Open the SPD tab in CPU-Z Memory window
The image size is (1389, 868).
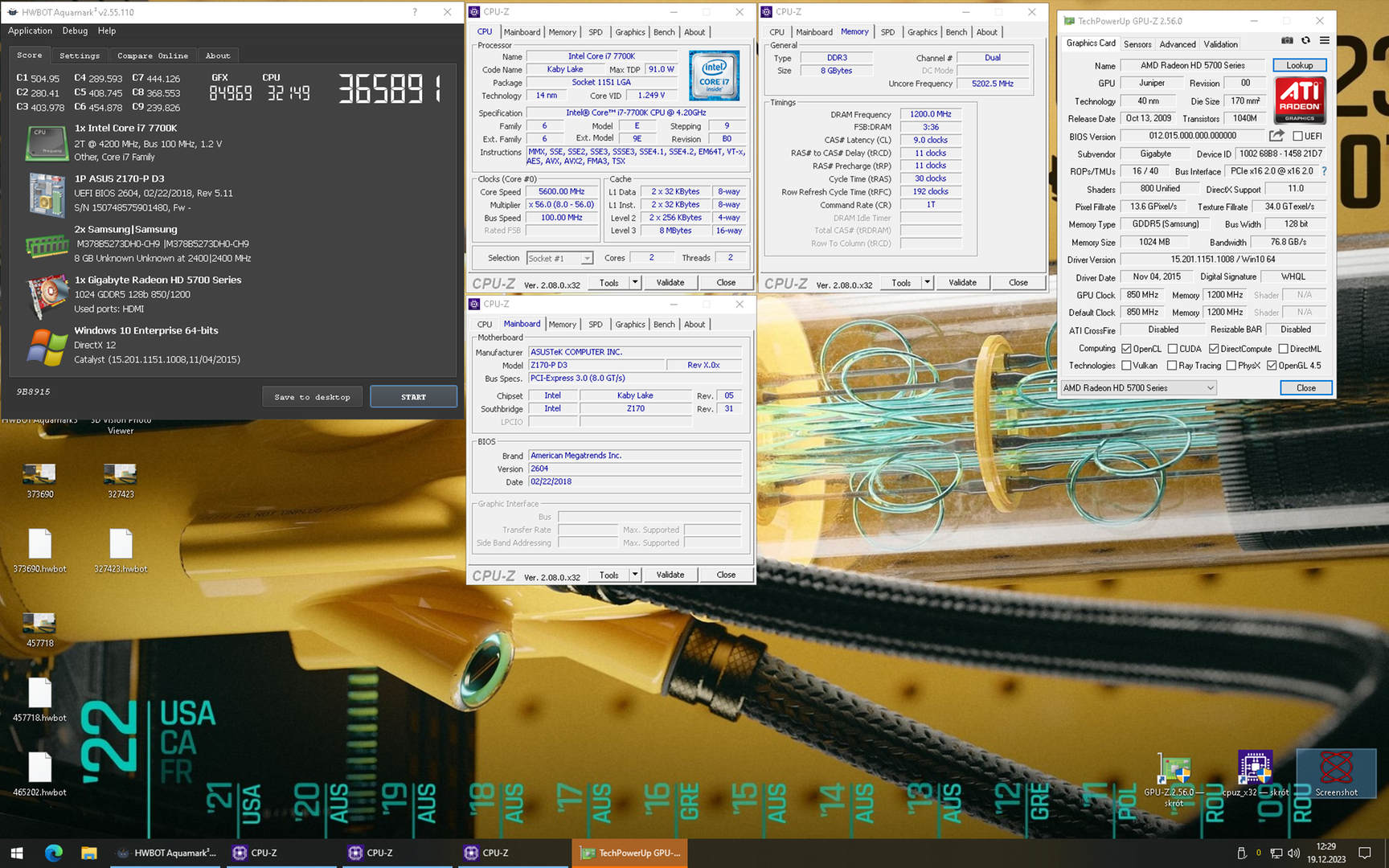click(x=887, y=32)
